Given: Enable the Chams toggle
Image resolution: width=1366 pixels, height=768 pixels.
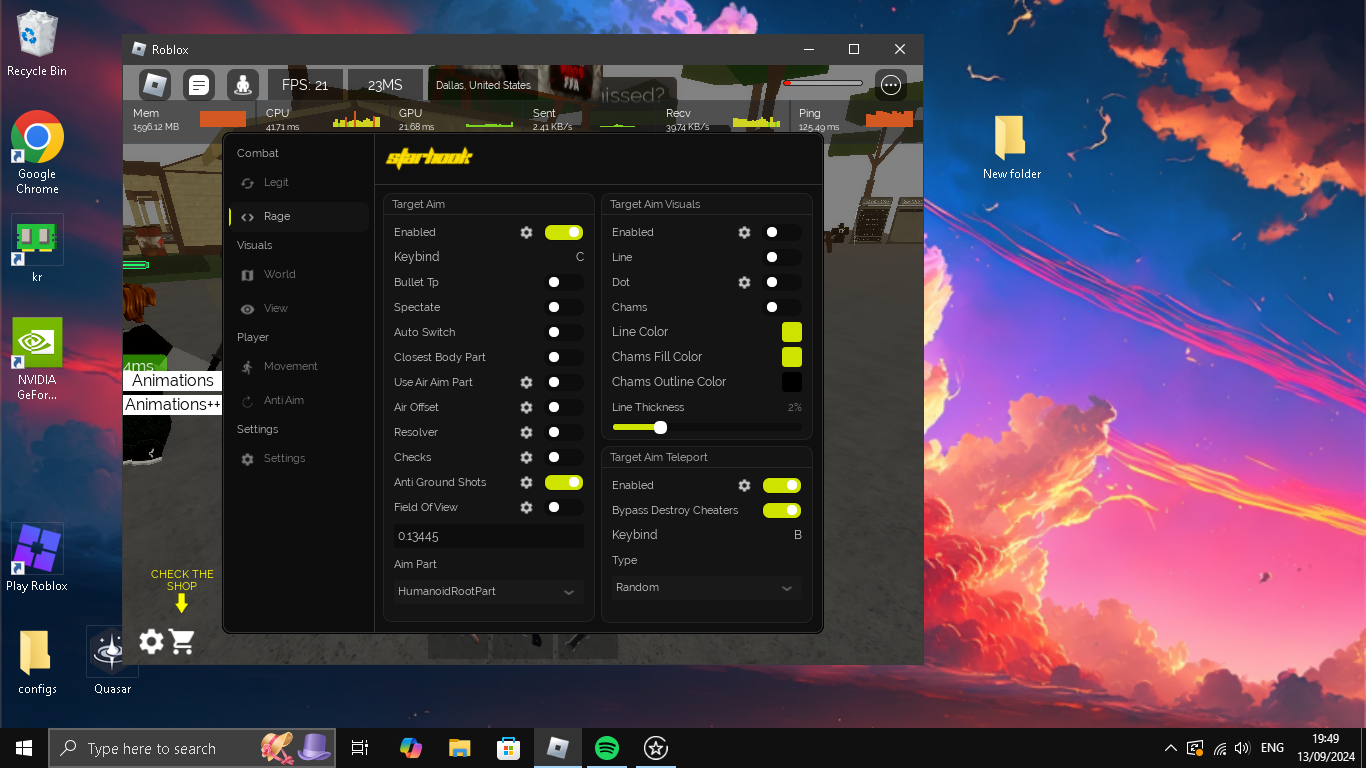Looking at the screenshot, I should click(782, 307).
